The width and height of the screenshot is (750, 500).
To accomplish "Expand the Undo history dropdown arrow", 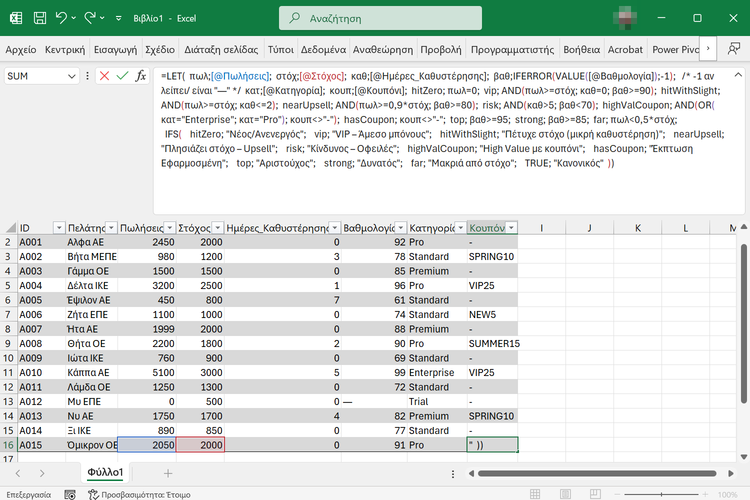I will tap(76, 17).
